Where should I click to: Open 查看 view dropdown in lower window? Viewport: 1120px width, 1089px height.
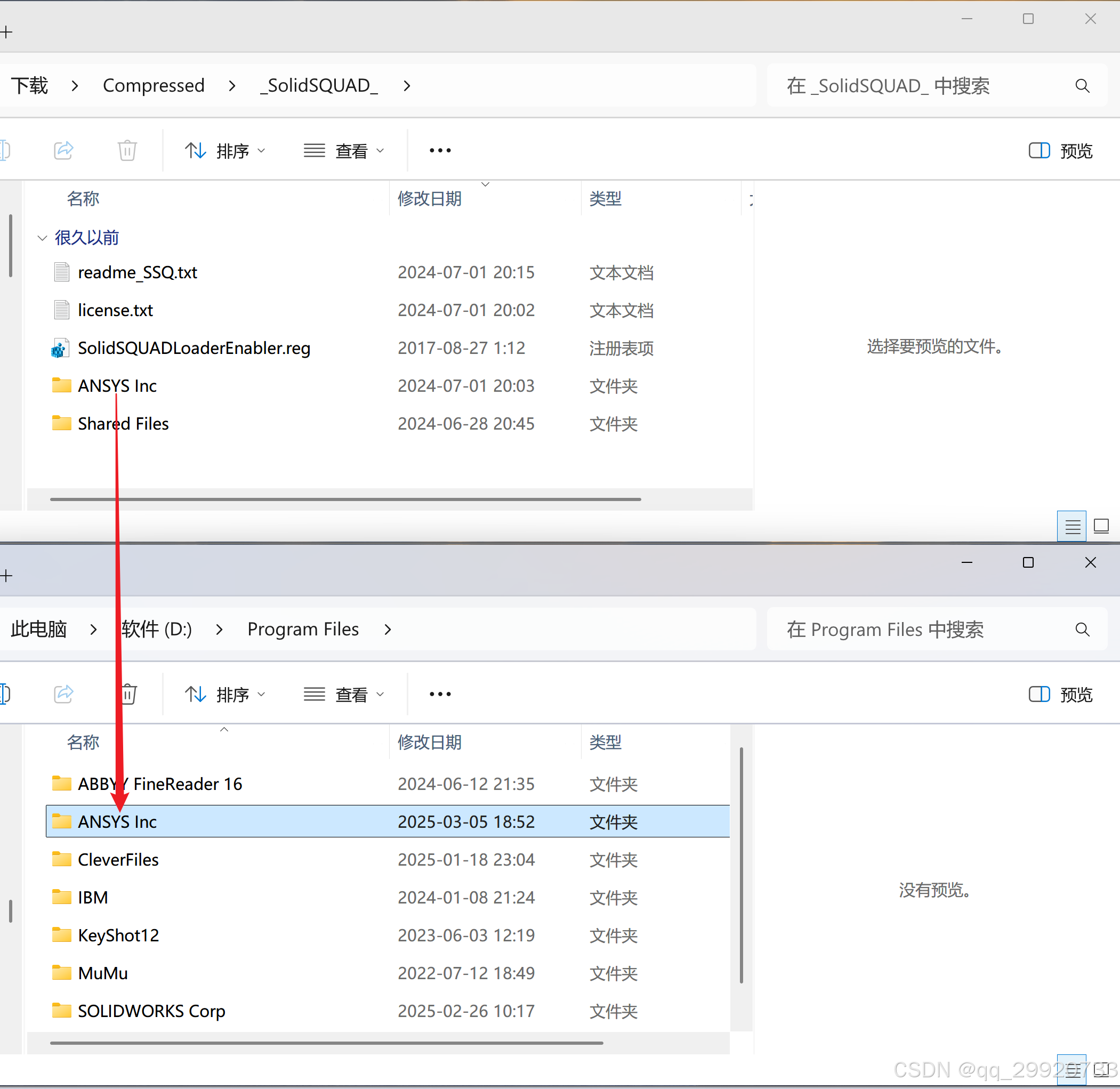tap(344, 695)
